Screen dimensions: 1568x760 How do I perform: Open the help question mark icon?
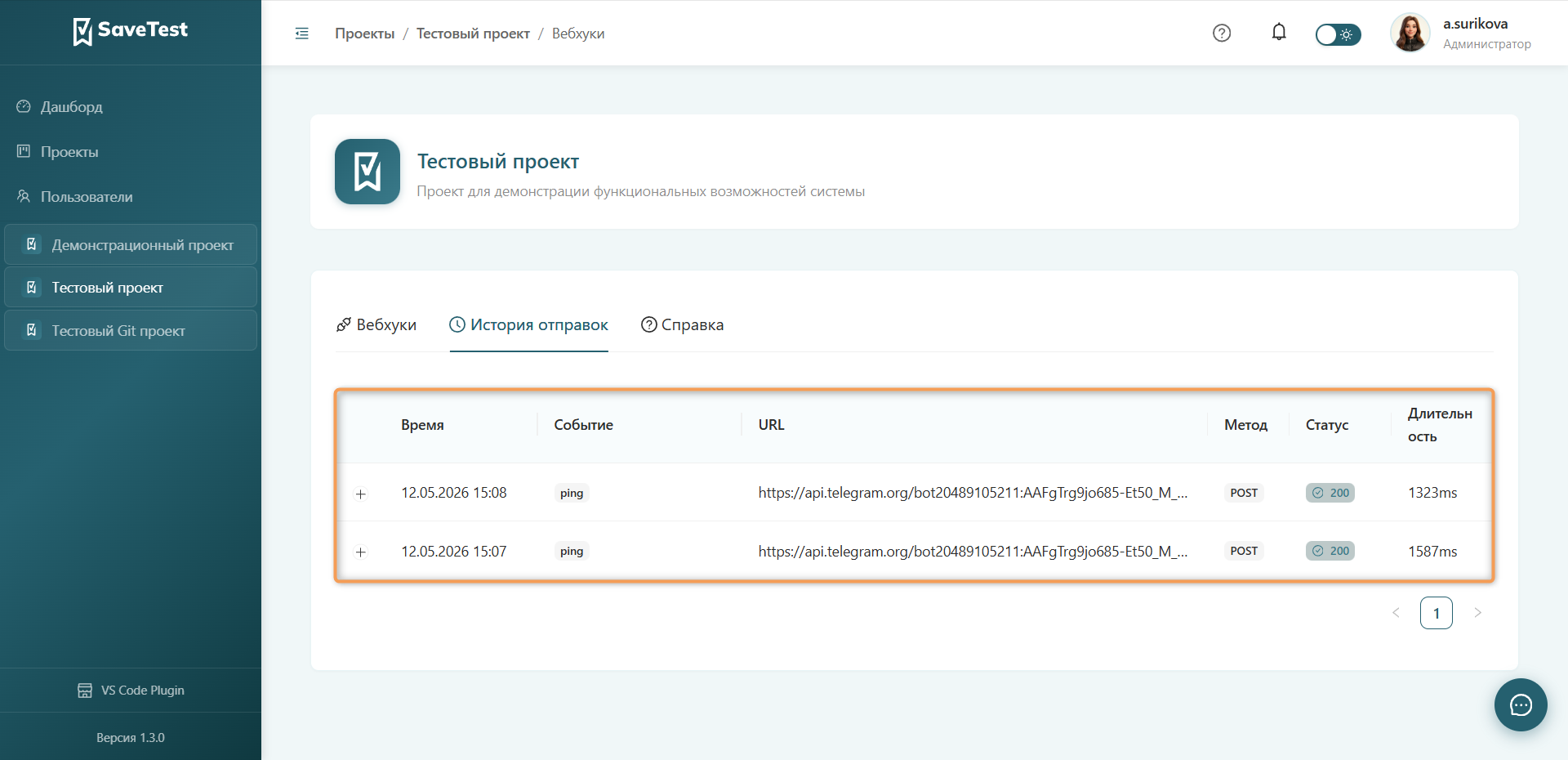point(1222,34)
